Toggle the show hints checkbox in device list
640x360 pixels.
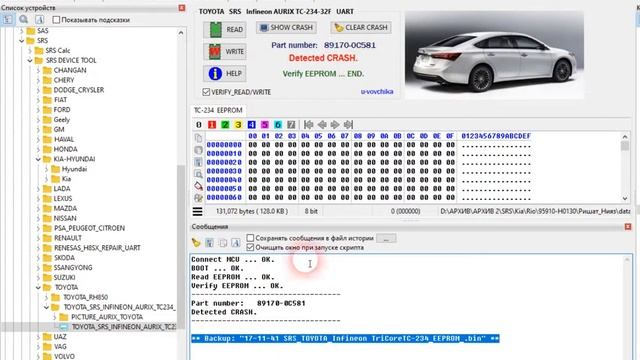[56, 20]
